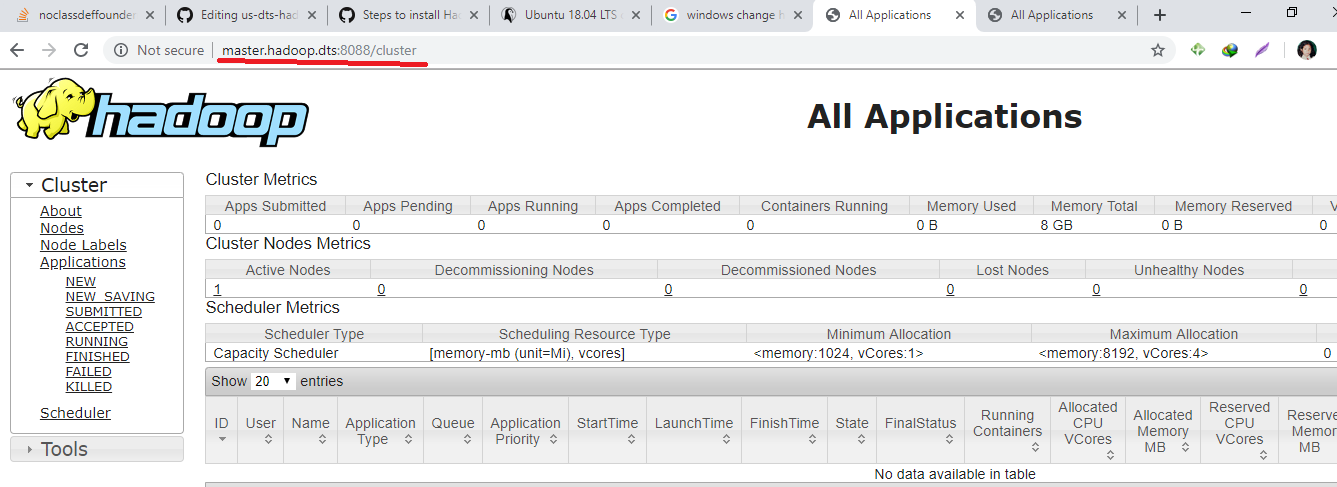Click the Memory Total 8 GB value

pos(1056,225)
